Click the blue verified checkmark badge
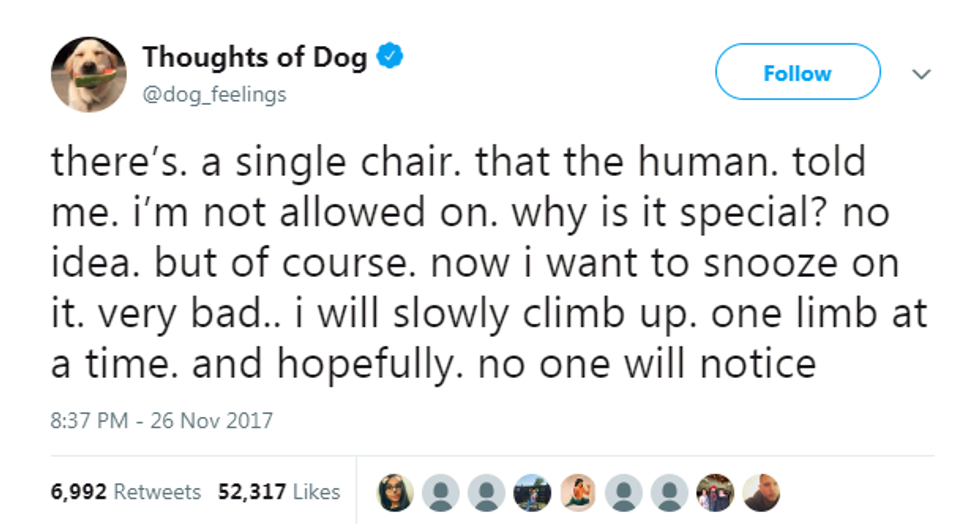 [x=391, y=58]
